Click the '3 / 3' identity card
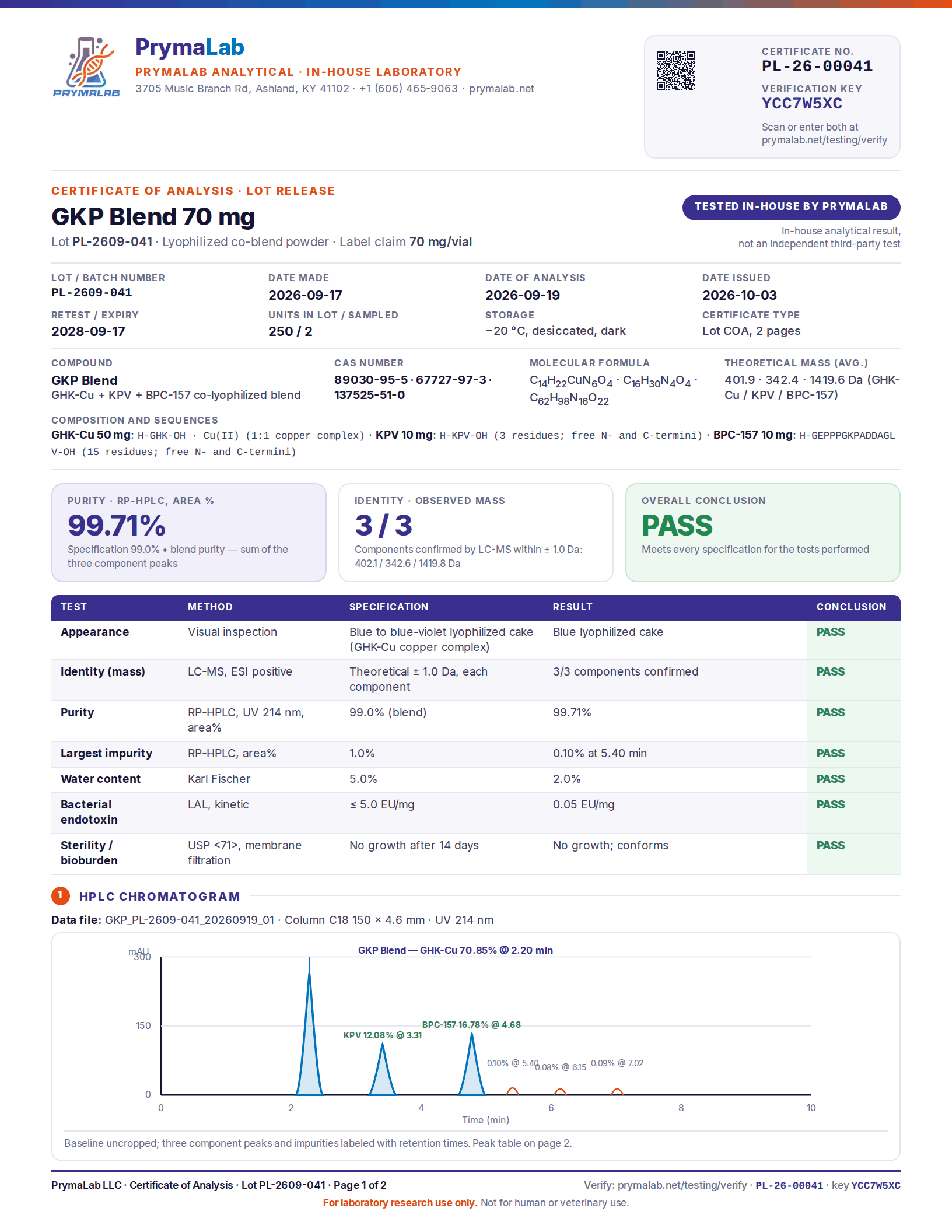Screen dimensions: 952x1232 coord(475,532)
